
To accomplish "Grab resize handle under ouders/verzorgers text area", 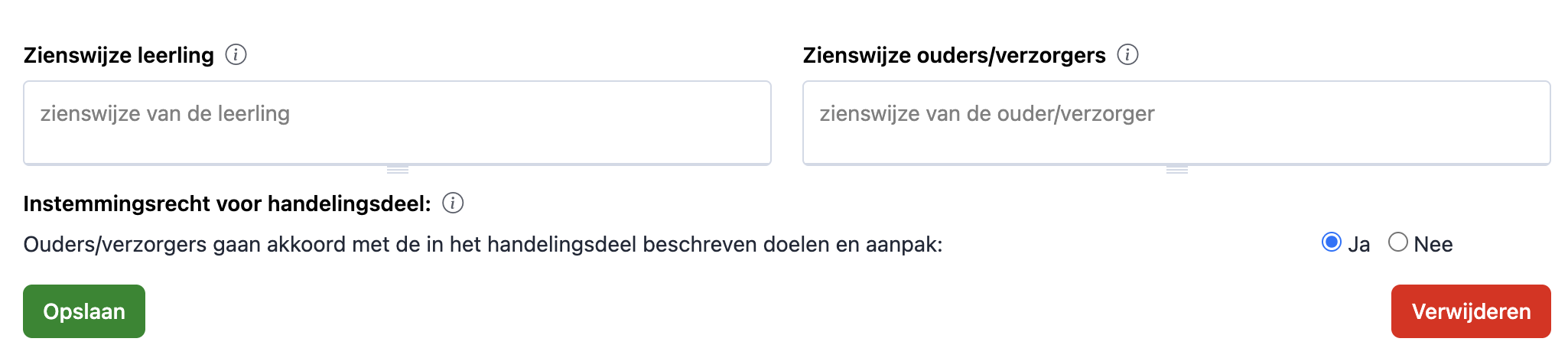I will tap(1177, 169).
